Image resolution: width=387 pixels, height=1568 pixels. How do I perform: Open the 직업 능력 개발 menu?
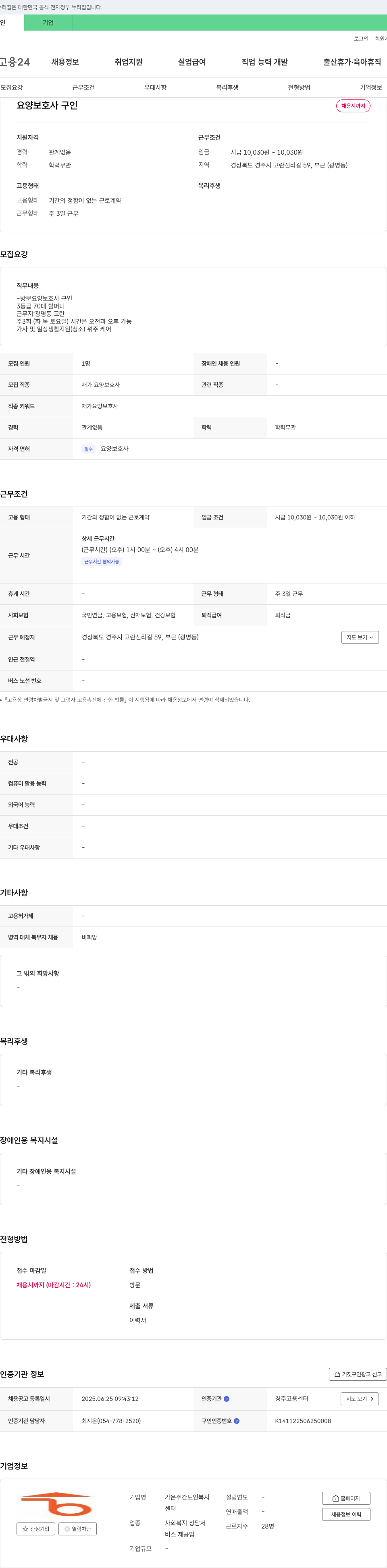coord(264,62)
